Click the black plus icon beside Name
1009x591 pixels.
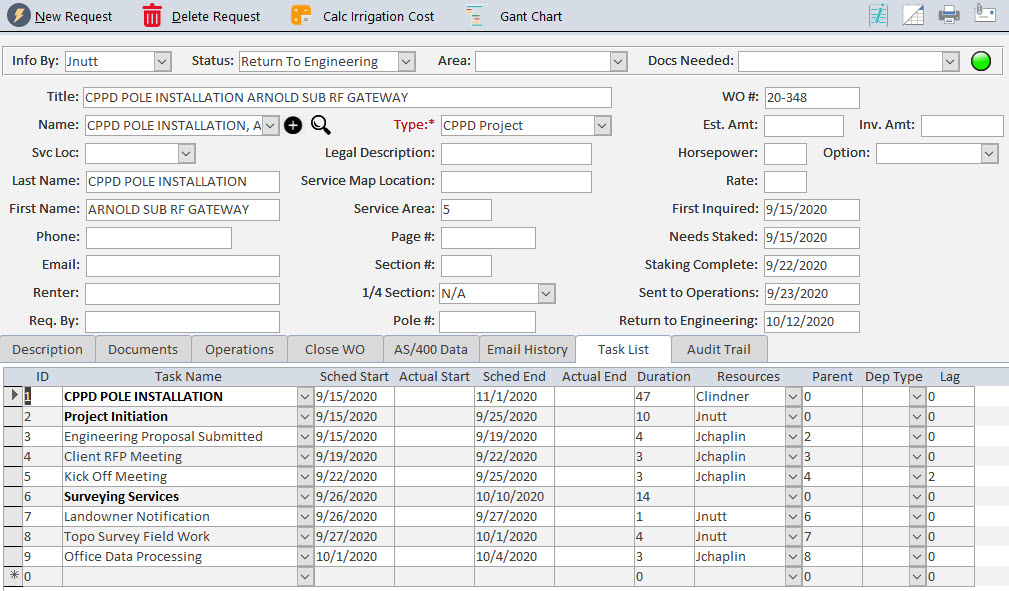coord(293,125)
